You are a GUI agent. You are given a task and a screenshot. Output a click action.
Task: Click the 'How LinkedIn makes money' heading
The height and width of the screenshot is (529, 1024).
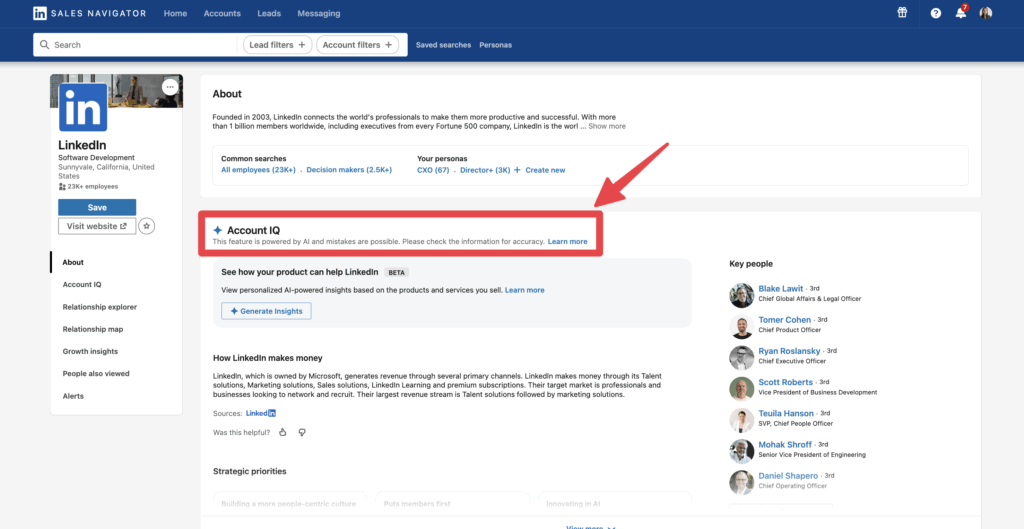pos(268,358)
